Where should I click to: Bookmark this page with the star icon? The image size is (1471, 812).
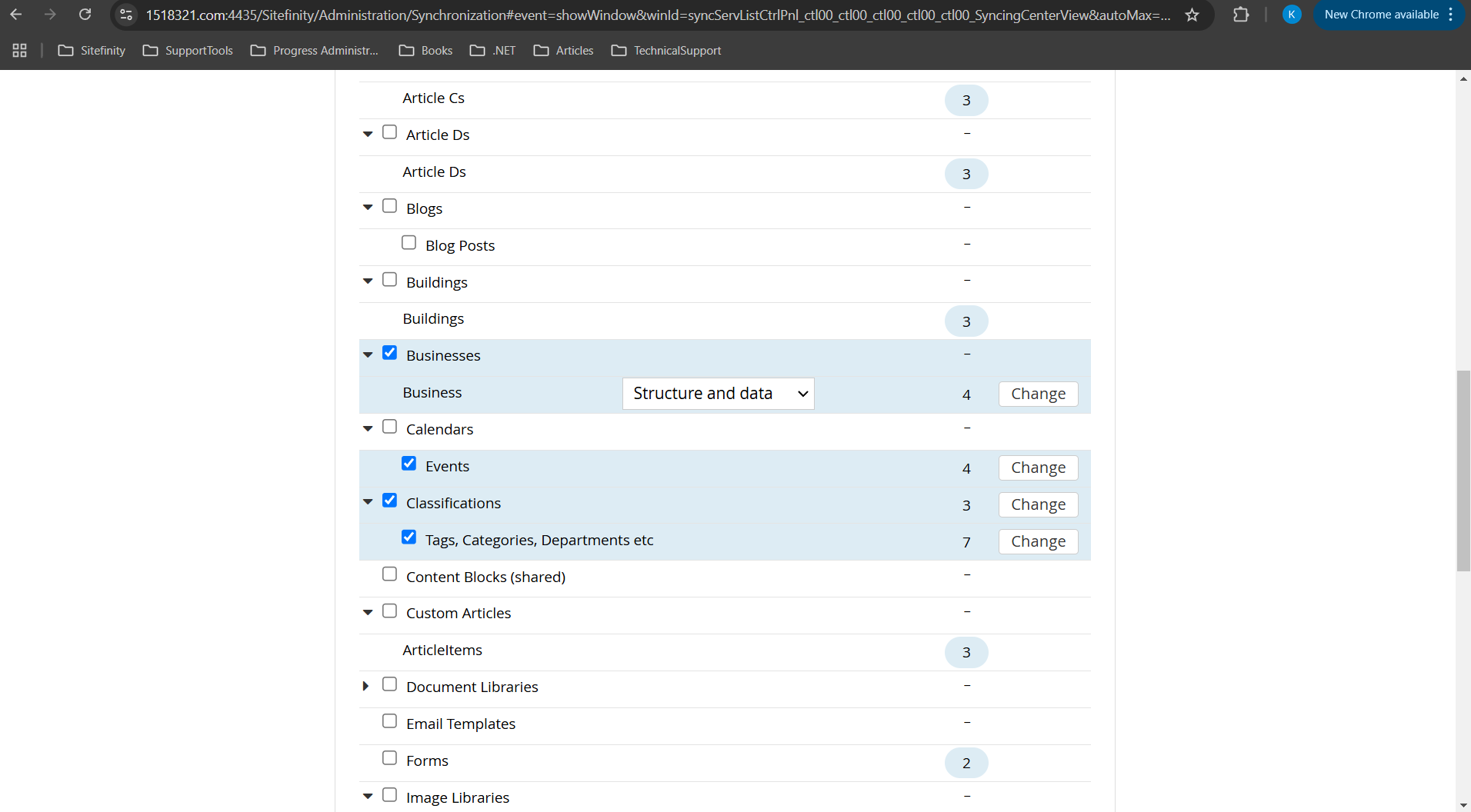coord(1192,15)
